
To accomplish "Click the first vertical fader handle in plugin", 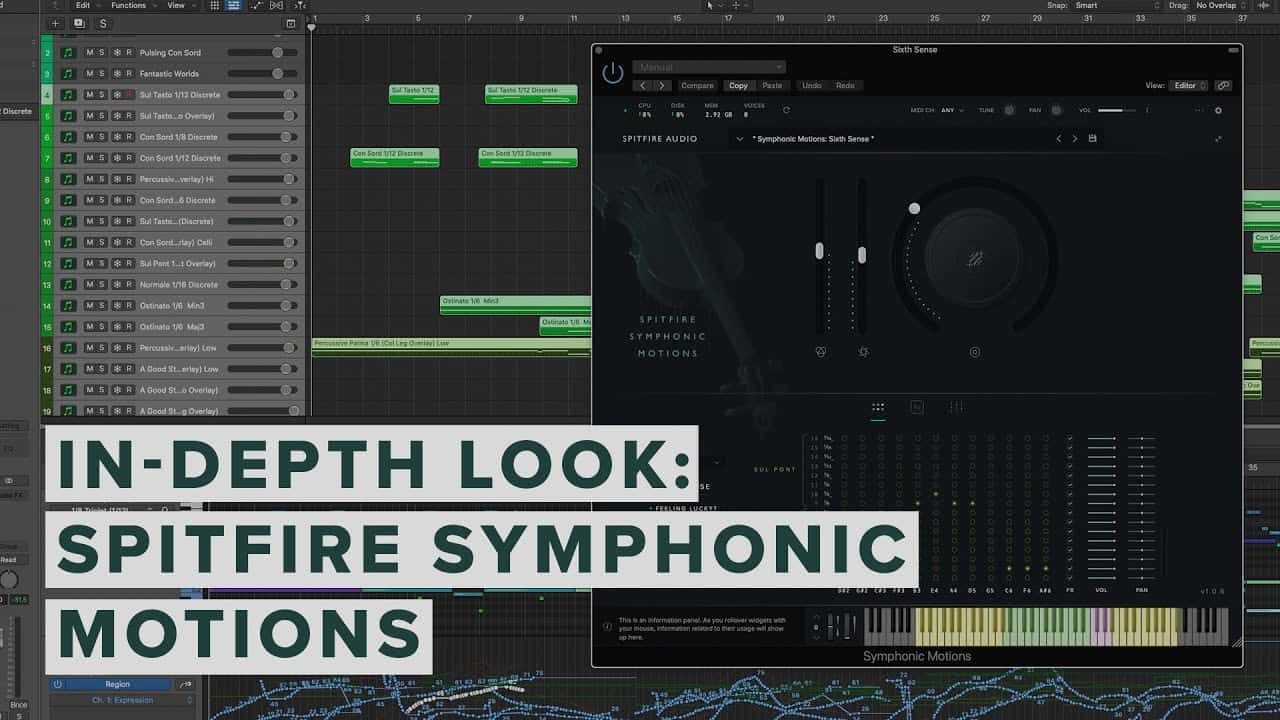I will (820, 251).
